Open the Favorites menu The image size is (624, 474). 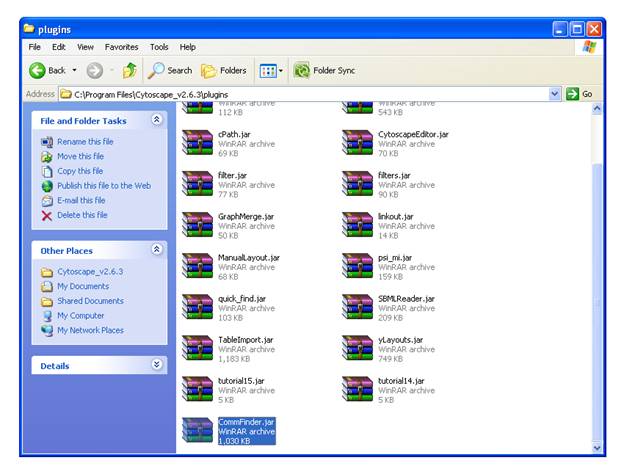(x=121, y=47)
